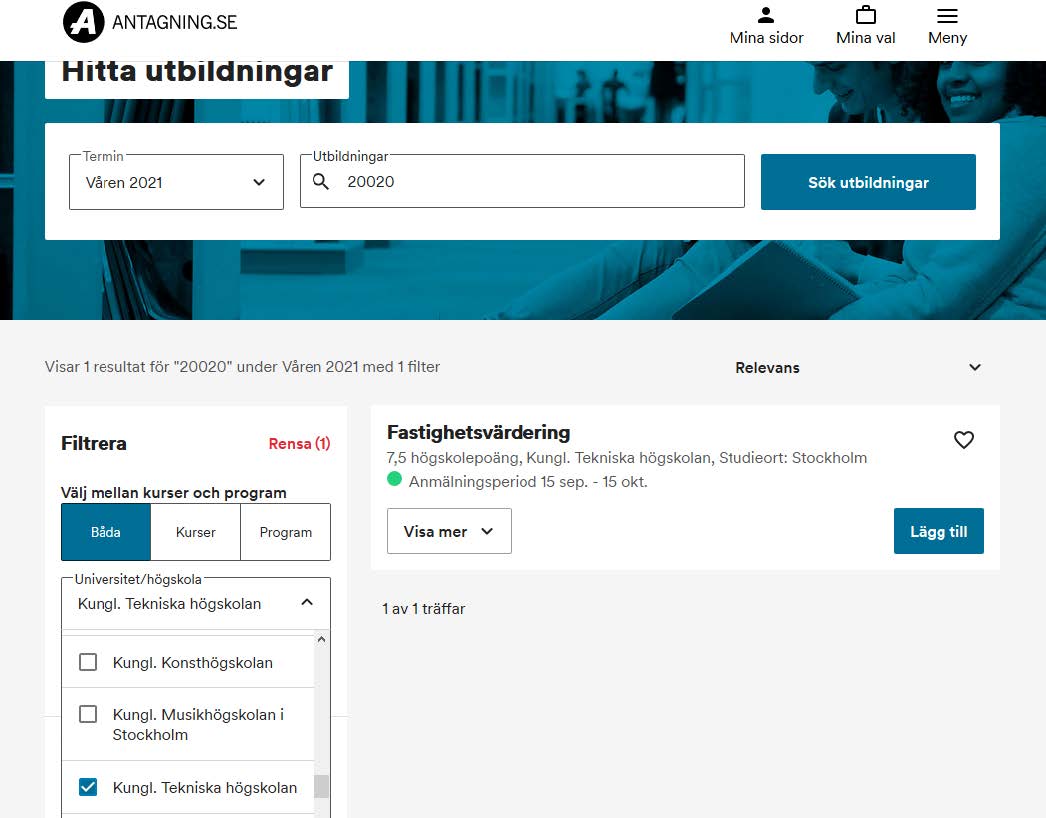Click Lägg till button for the course
This screenshot has width=1046, height=818.
click(x=938, y=531)
